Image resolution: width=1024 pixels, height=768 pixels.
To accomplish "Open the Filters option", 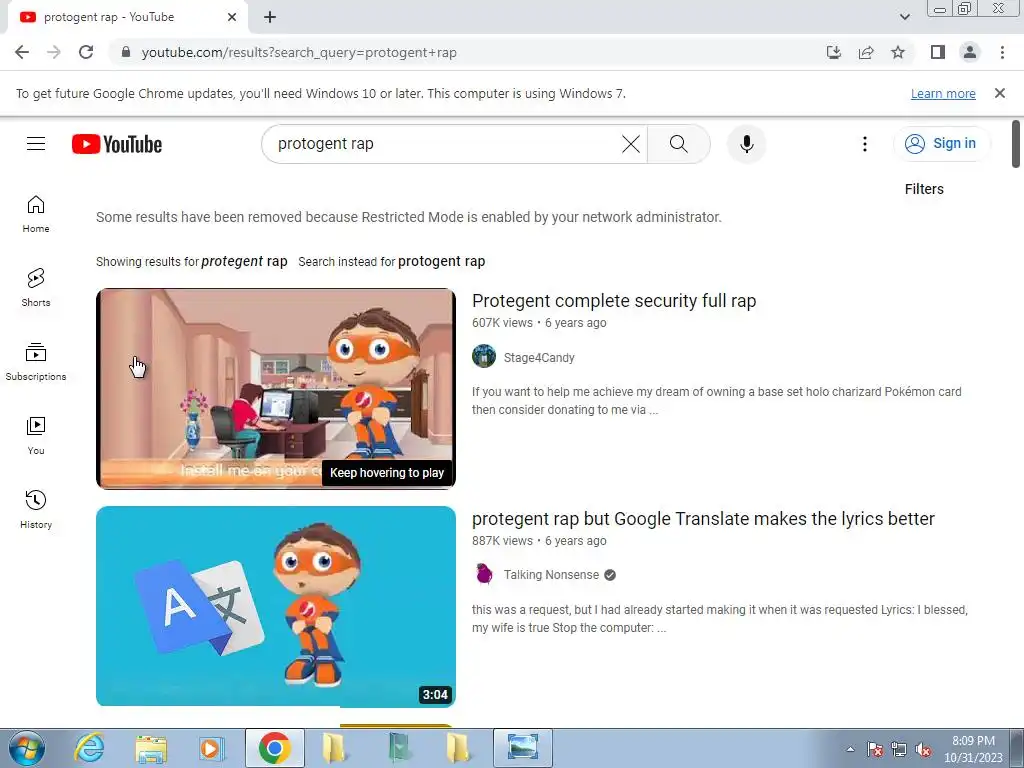I will click(924, 189).
